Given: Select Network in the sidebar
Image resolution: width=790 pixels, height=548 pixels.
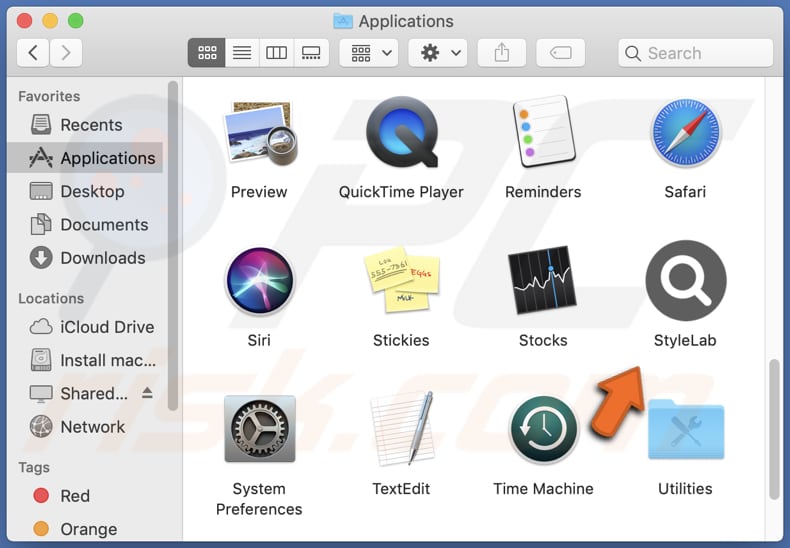Looking at the screenshot, I should 85,427.
